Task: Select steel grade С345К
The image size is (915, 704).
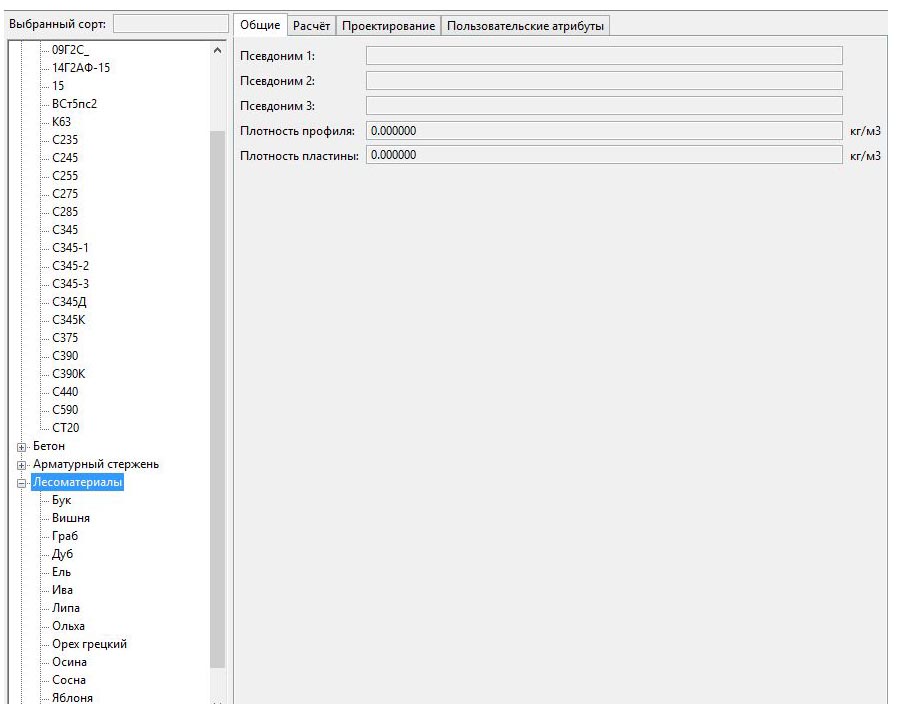Action: point(68,320)
